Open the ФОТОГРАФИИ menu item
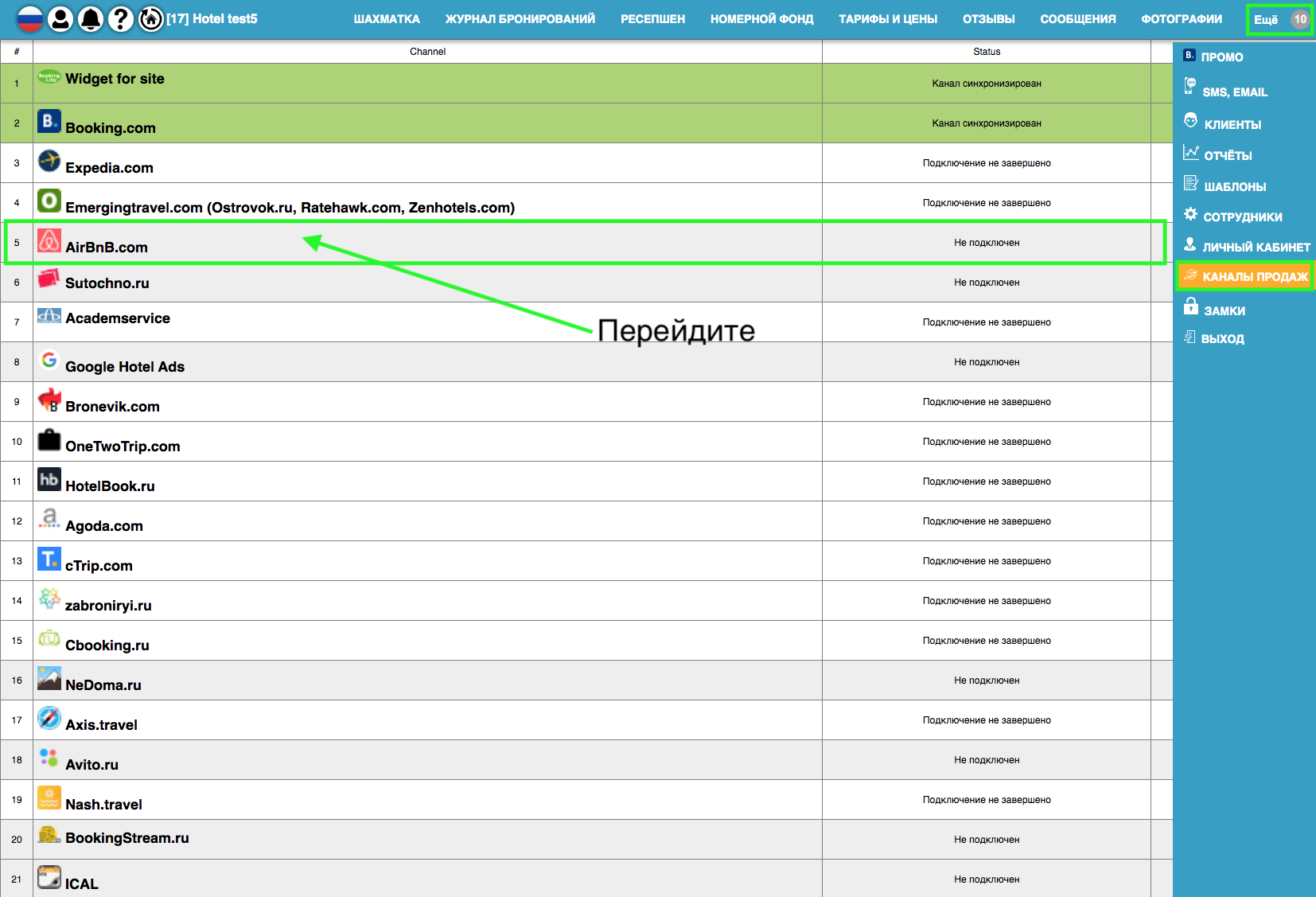 coord(1182,19)
